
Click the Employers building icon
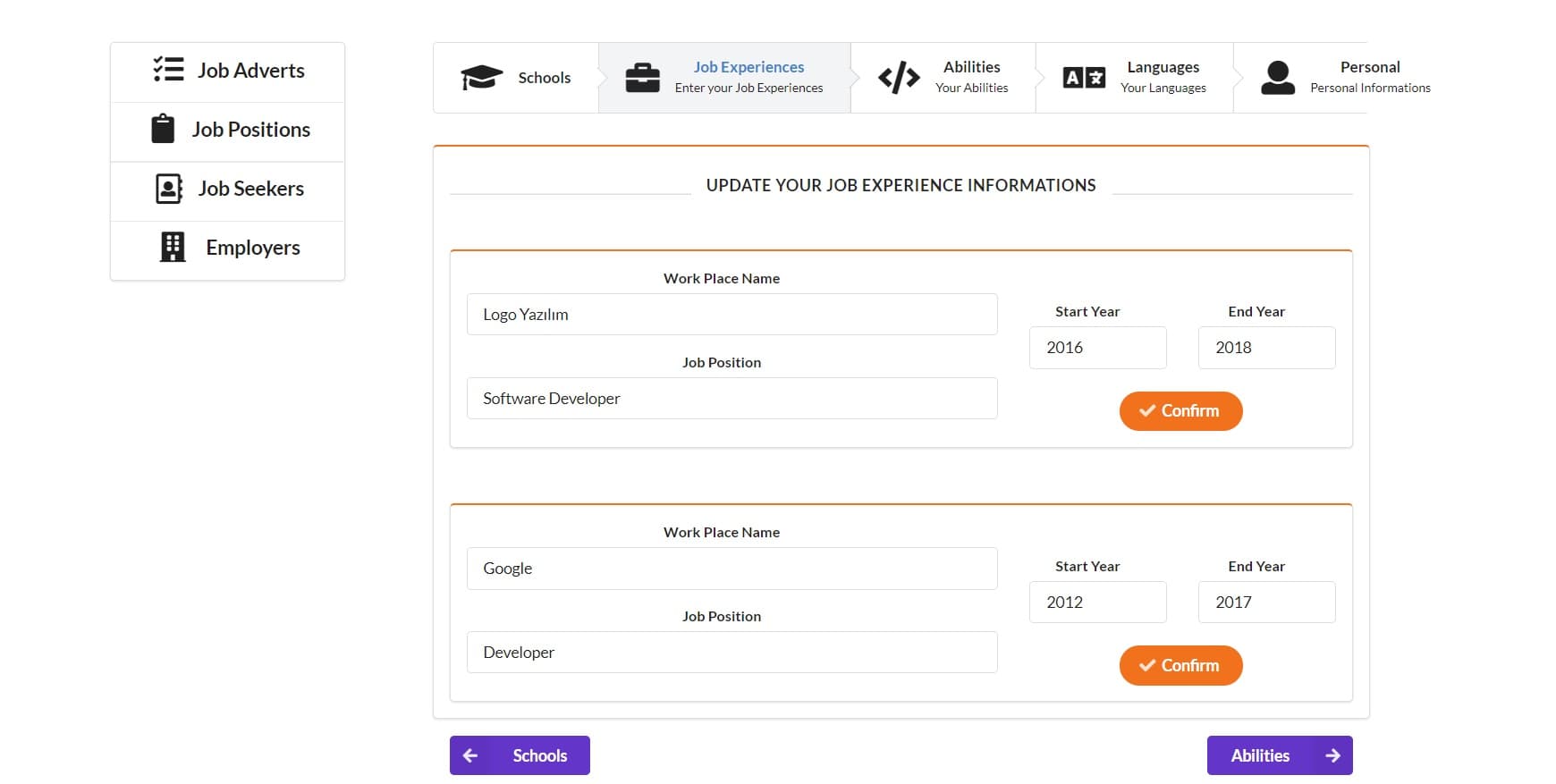[173, 248]
